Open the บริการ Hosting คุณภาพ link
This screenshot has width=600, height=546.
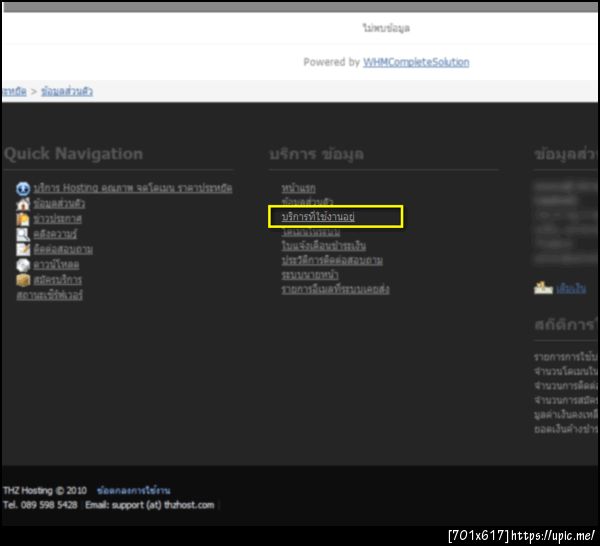[x=133, y=188]
